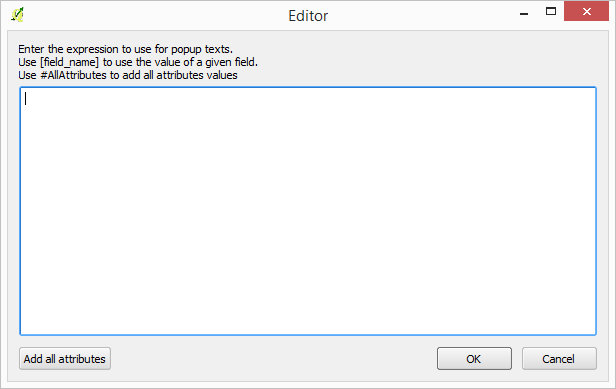This screenshot has height=389, width=616.
Task: Minimize the Editor dialog window
Action: pos(524,13)
